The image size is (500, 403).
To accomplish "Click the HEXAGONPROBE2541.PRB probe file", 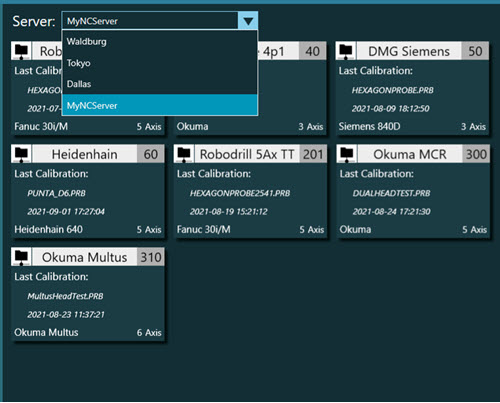I will click(240, 193).
